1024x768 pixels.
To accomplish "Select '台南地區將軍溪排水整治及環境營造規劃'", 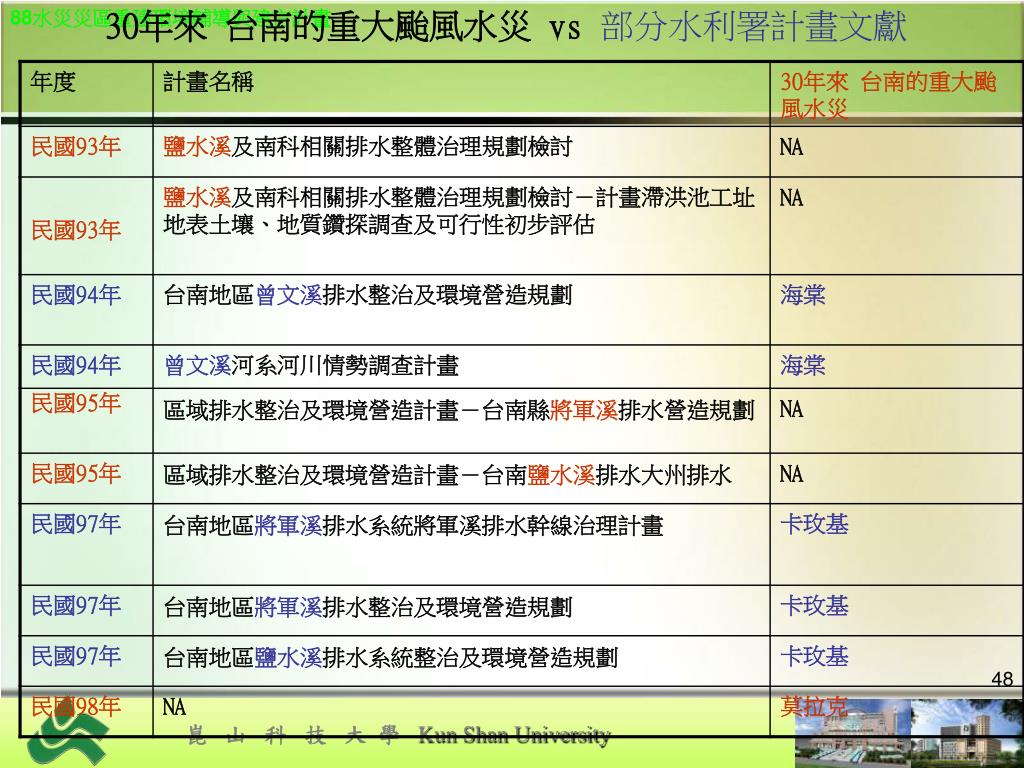I will point(368,607).
